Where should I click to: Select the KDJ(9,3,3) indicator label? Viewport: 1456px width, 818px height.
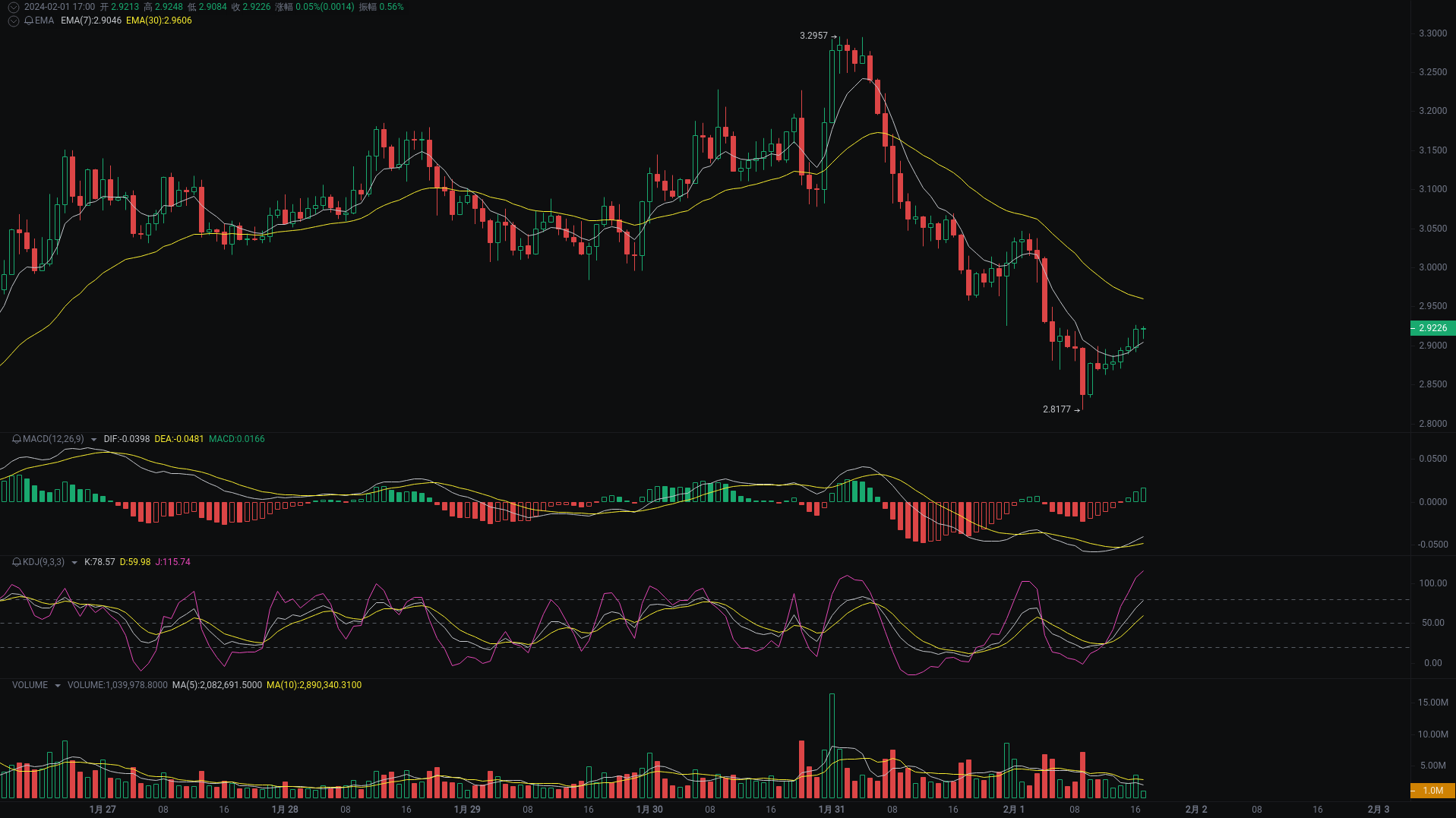tap(44, 562)
